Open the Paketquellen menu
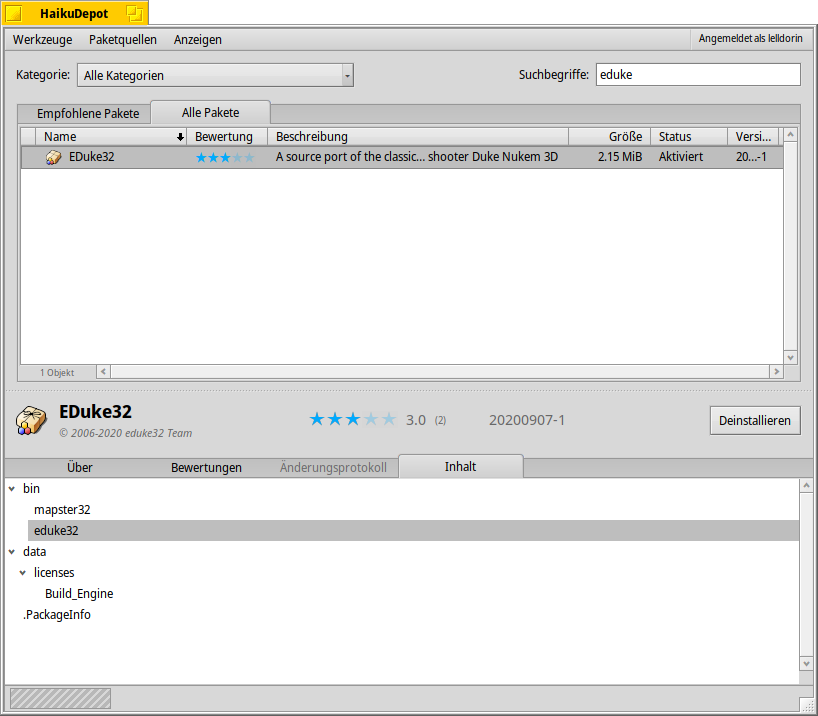818x716 pixels. pos(123,40)
